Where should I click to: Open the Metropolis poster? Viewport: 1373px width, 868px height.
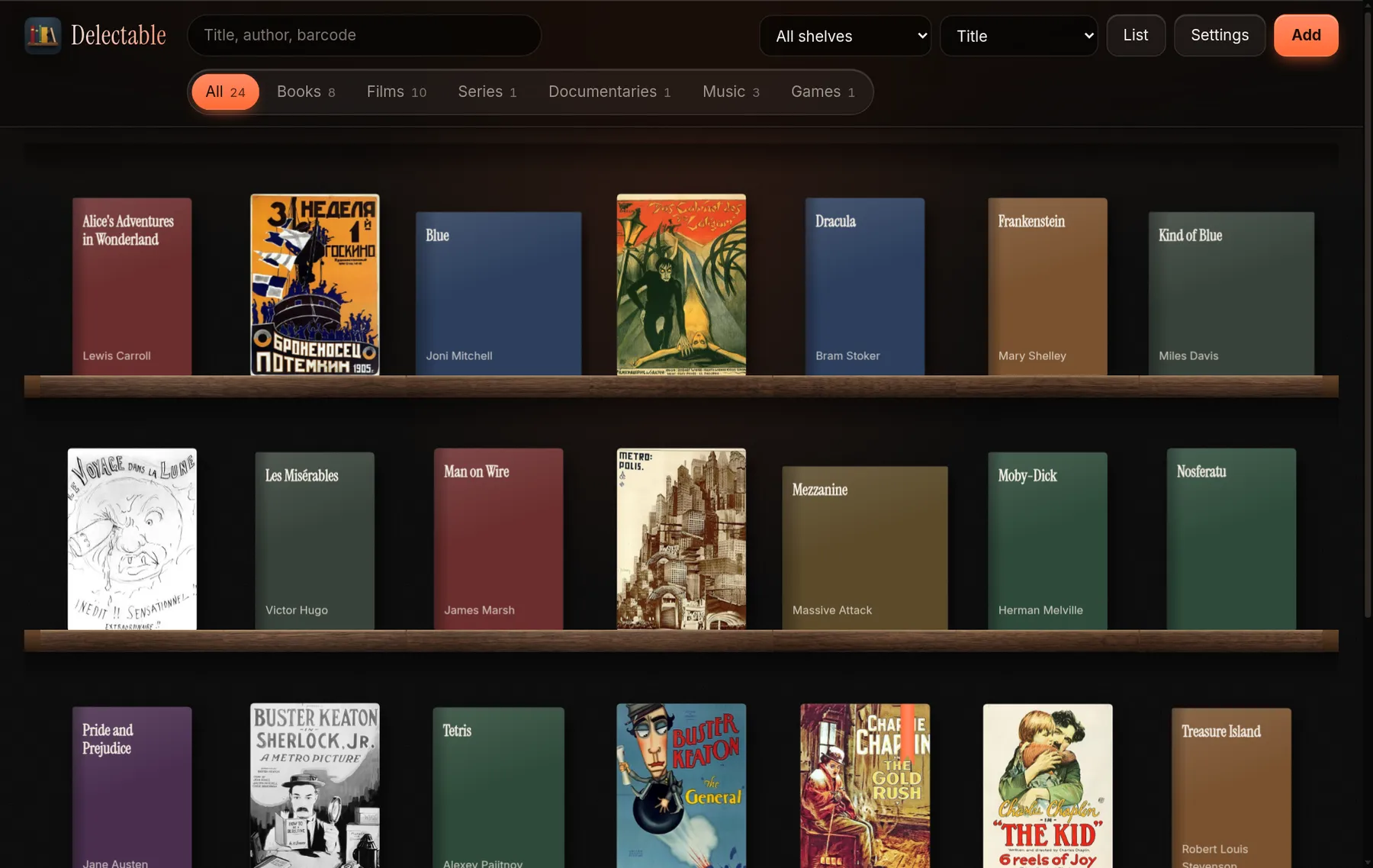pos(681,539)
